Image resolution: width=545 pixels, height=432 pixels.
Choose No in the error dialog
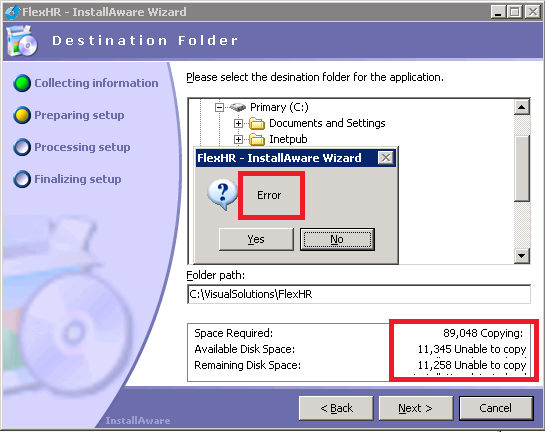337,239
